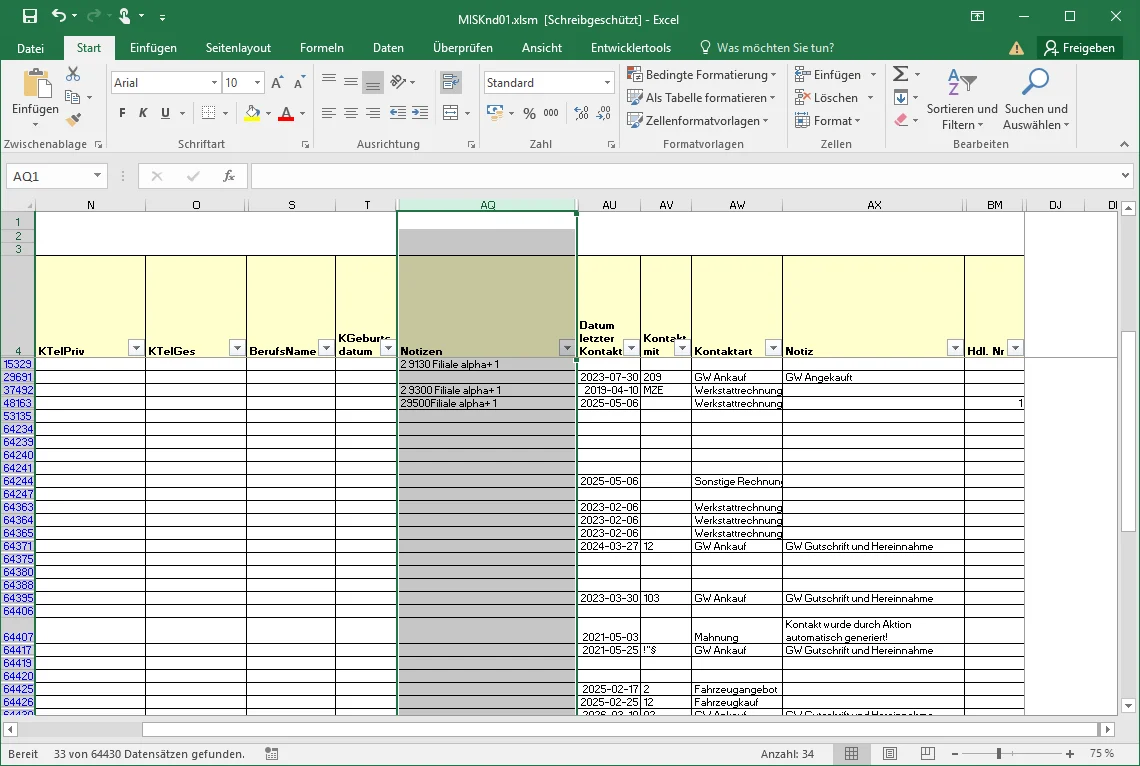
Task: Increase font size with the large A
Action: (276, 83)
